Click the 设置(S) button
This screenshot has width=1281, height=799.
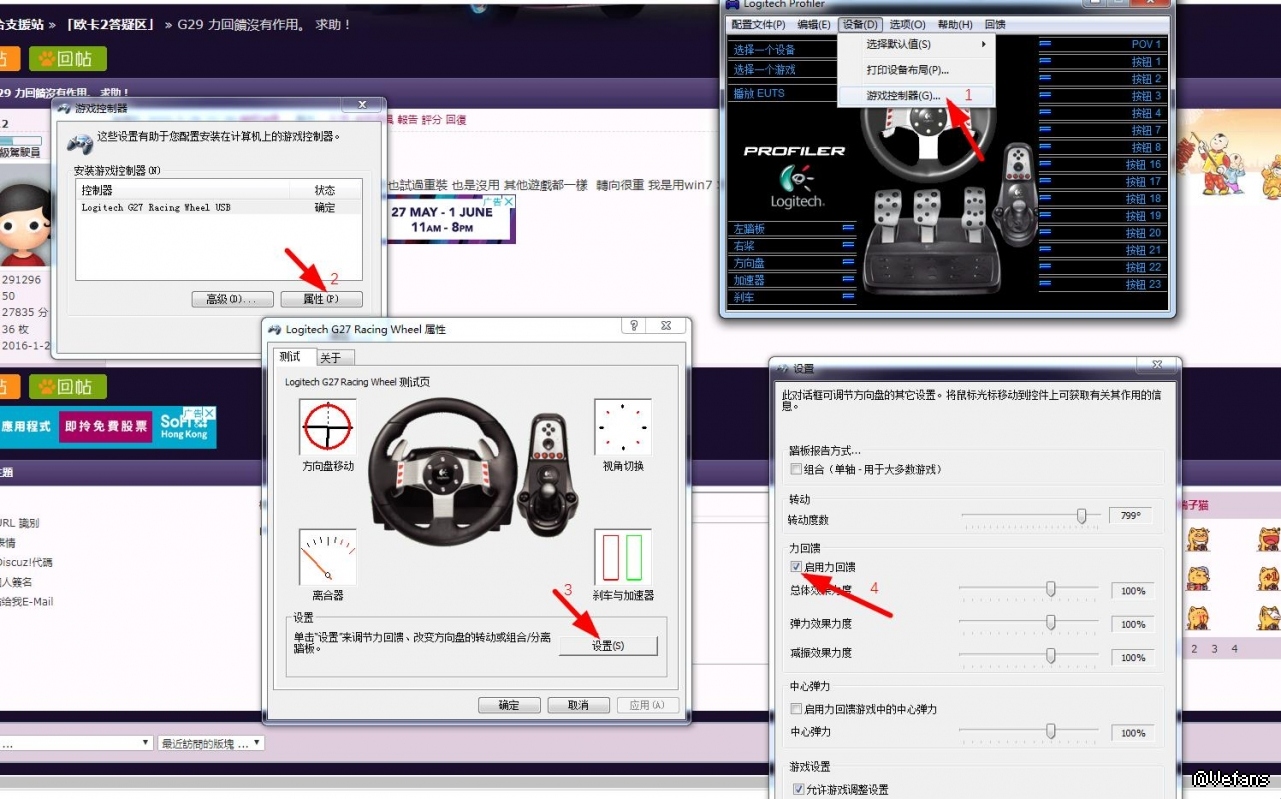(607, 646)
